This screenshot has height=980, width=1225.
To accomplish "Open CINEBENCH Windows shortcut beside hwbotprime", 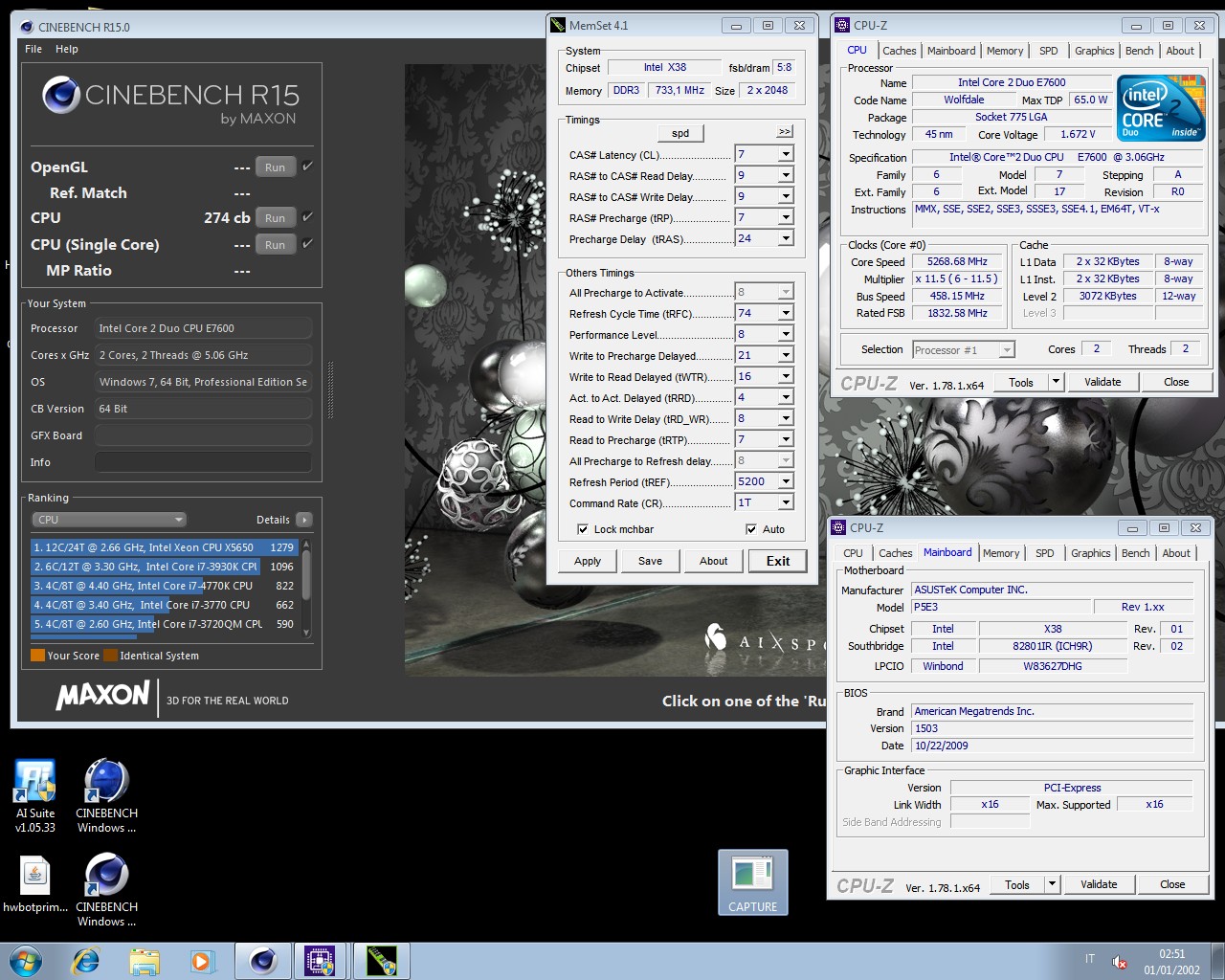I will point(106,890).
